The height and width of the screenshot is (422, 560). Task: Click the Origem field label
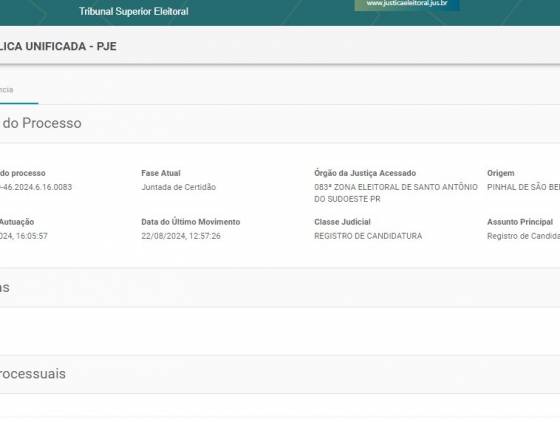501,173
